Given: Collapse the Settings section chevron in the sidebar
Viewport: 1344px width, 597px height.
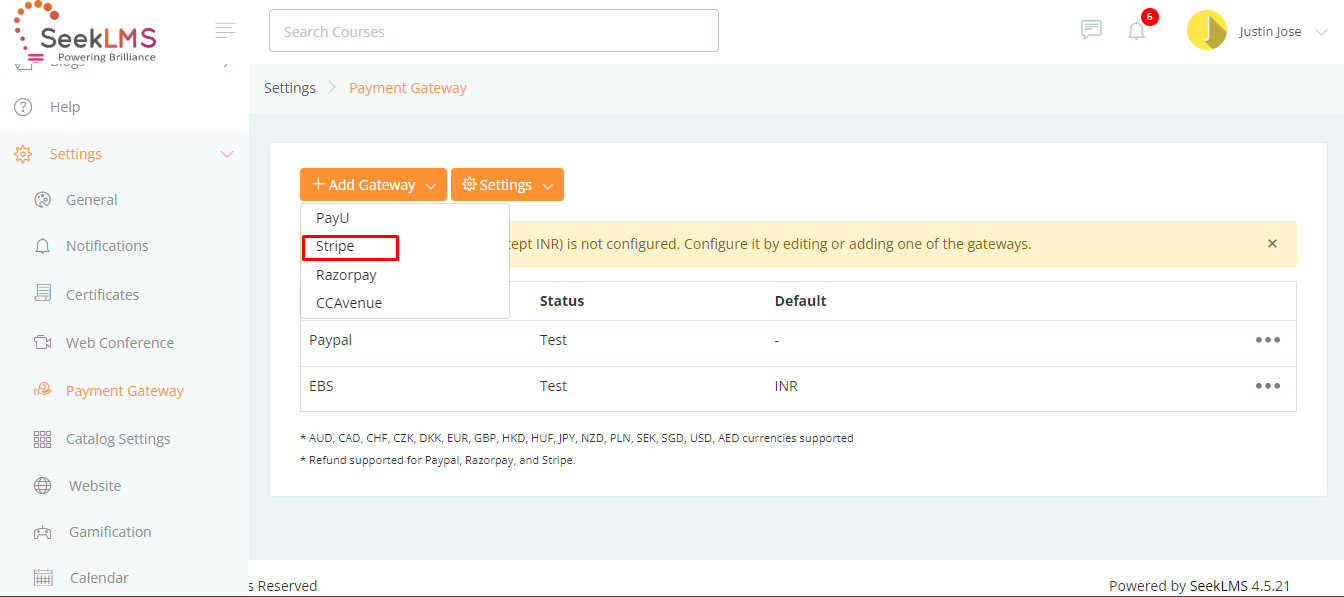Looking at the screenshot, I should click(227, 154).
